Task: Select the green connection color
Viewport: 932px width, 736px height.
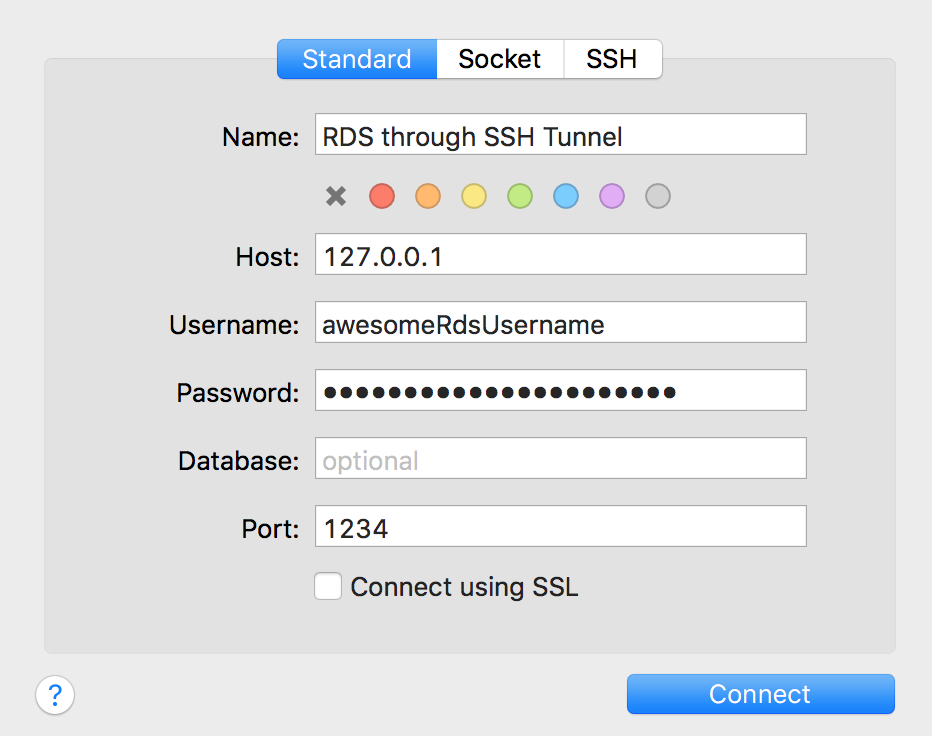Action: pos(519,196)
